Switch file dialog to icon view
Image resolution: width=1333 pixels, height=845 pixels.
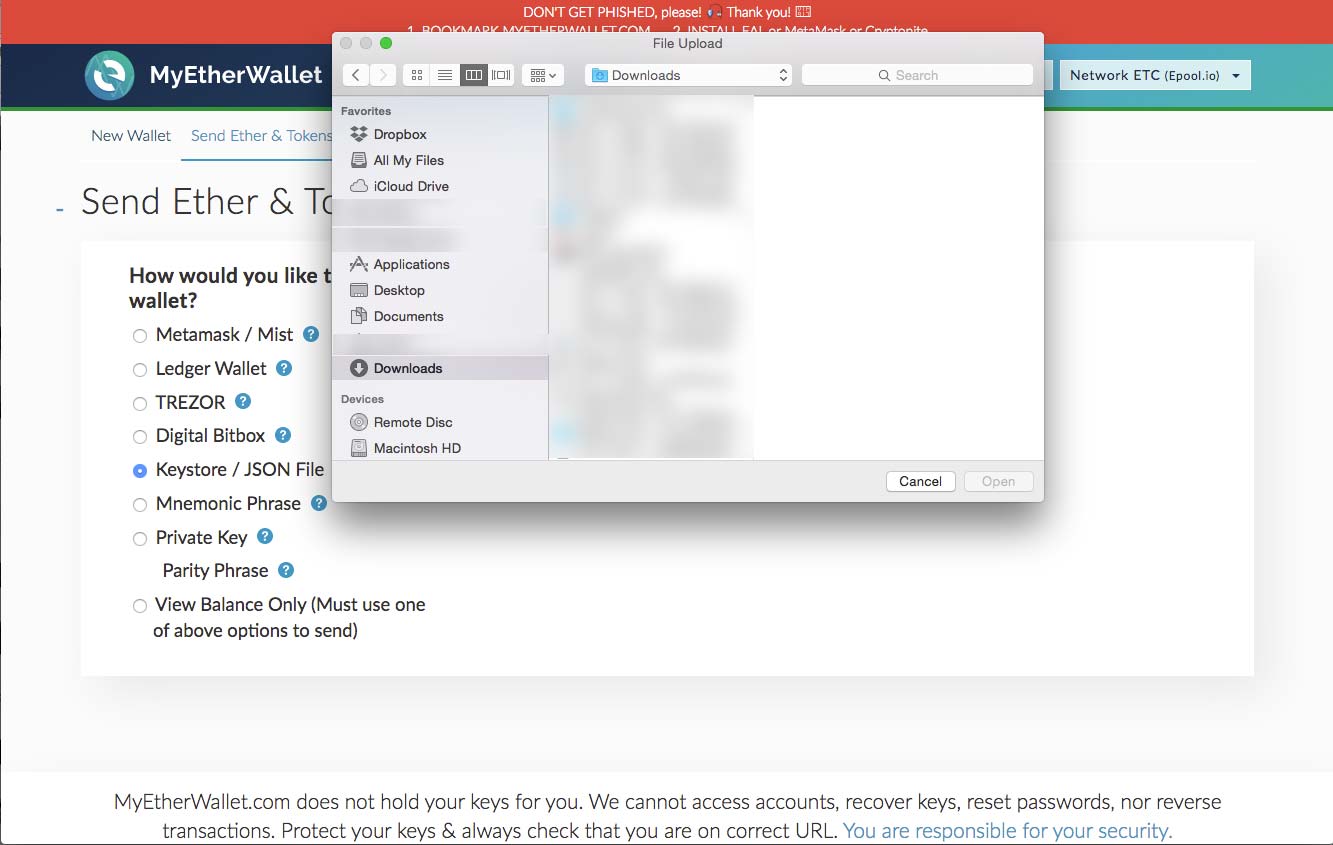[x=417, y=75]
